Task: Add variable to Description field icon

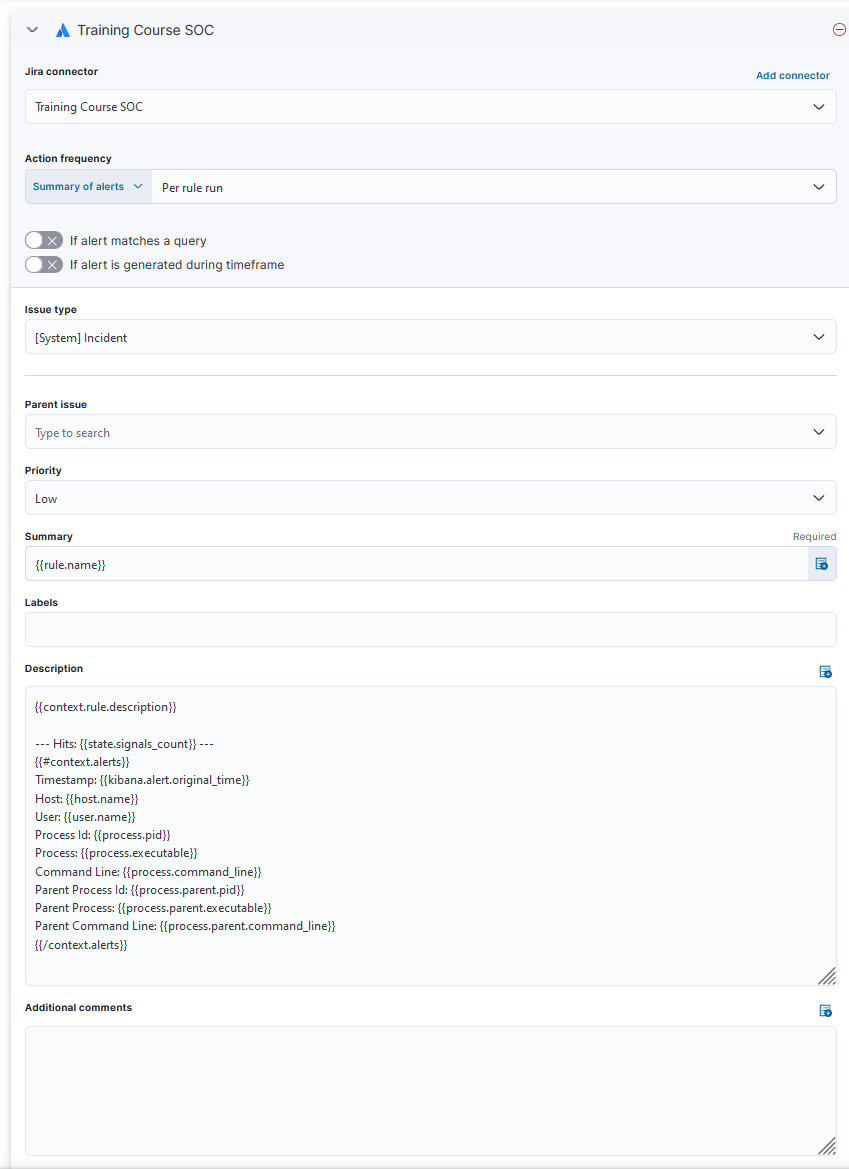Action: (826, 671)
